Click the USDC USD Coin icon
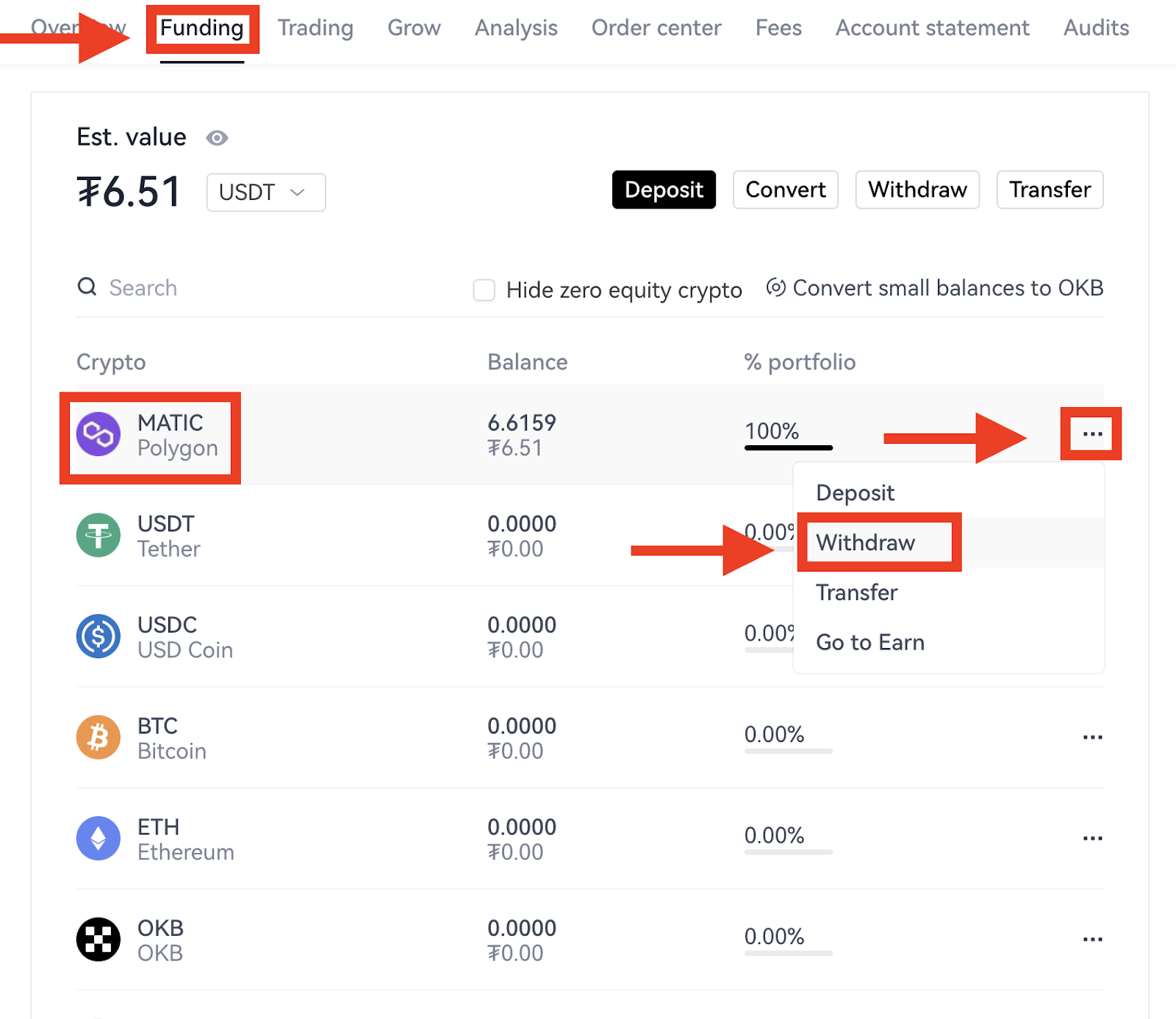 point(98,636)
